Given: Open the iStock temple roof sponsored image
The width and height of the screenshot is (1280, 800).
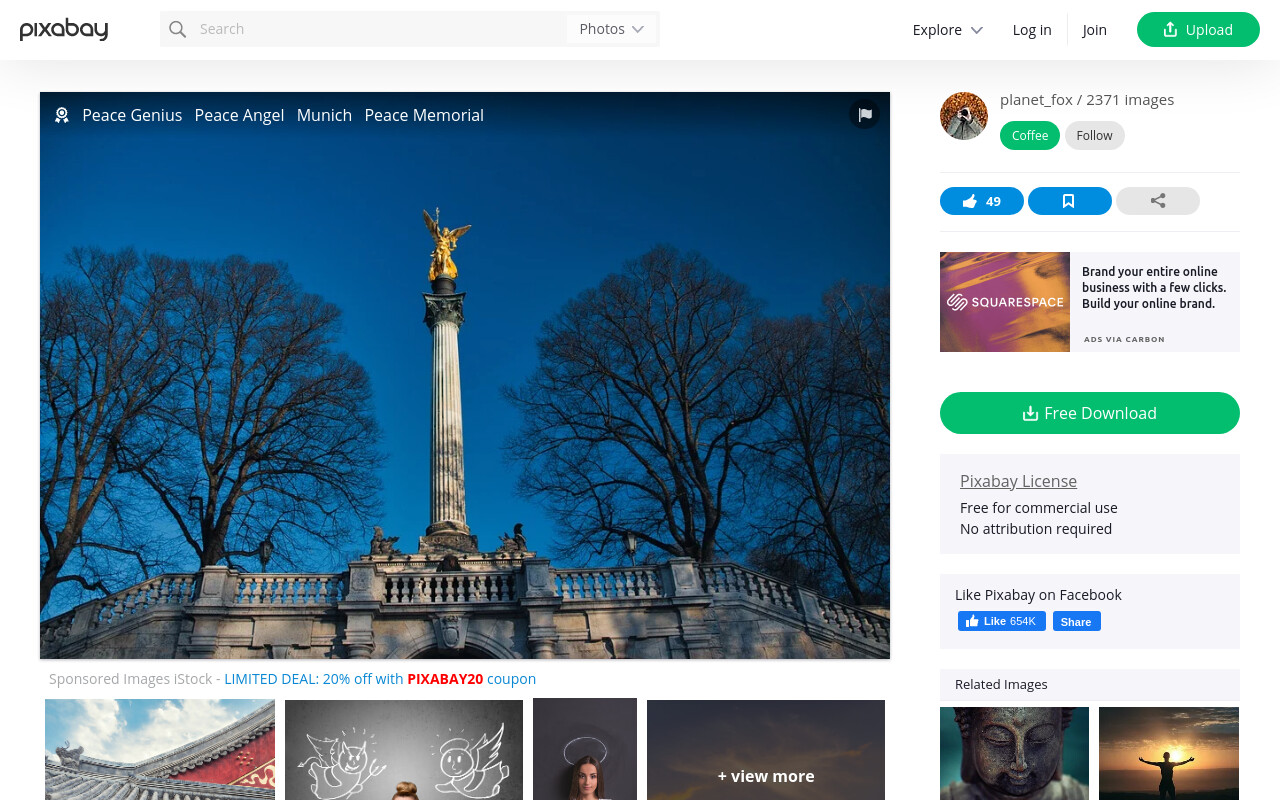Looking at the screenshot, I should (x=160, y=749).
